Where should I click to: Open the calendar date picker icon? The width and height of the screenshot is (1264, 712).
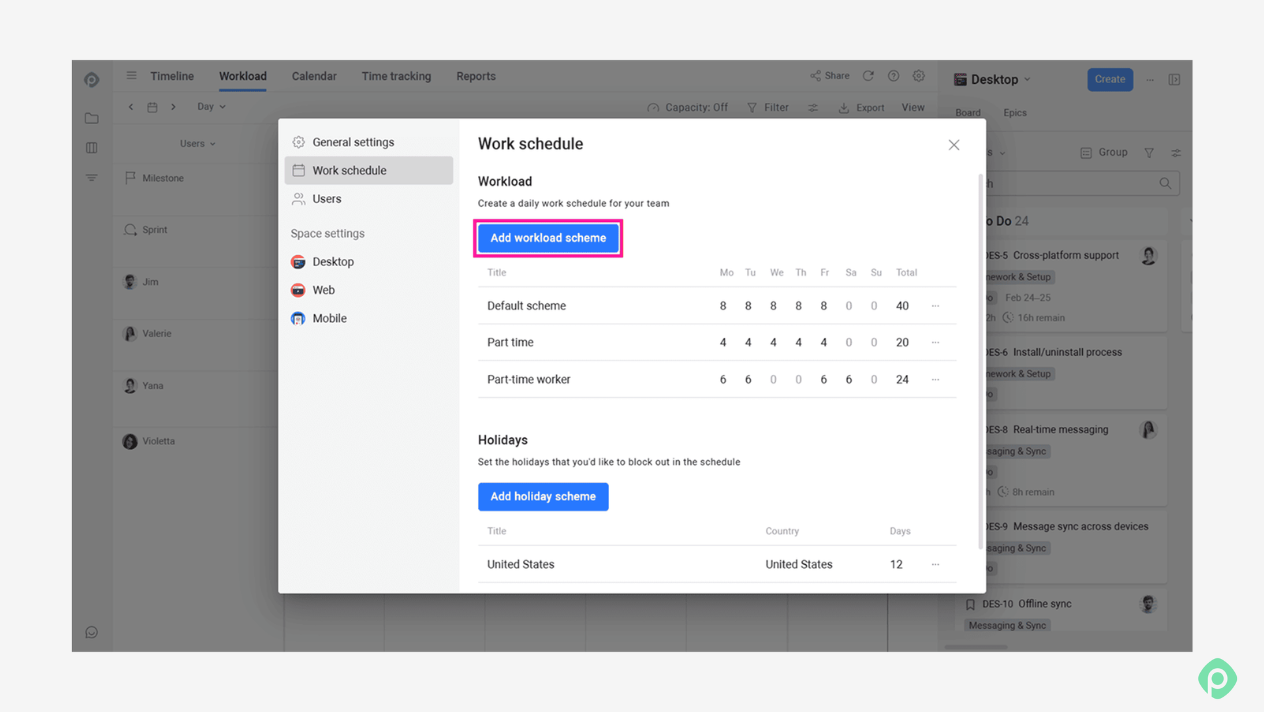point(152,107)
